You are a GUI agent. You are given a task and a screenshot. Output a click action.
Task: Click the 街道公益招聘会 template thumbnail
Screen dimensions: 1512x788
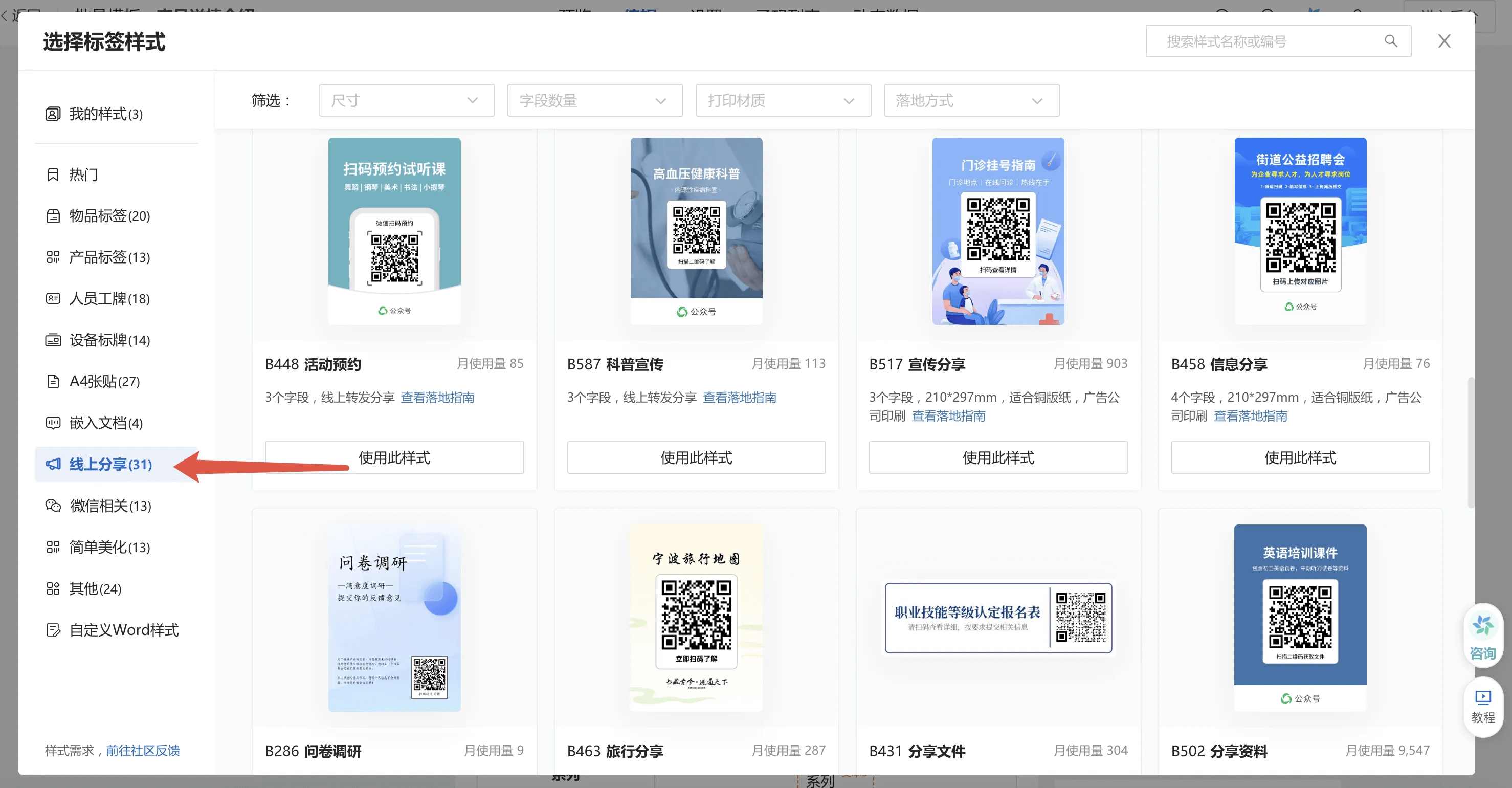1300,231
